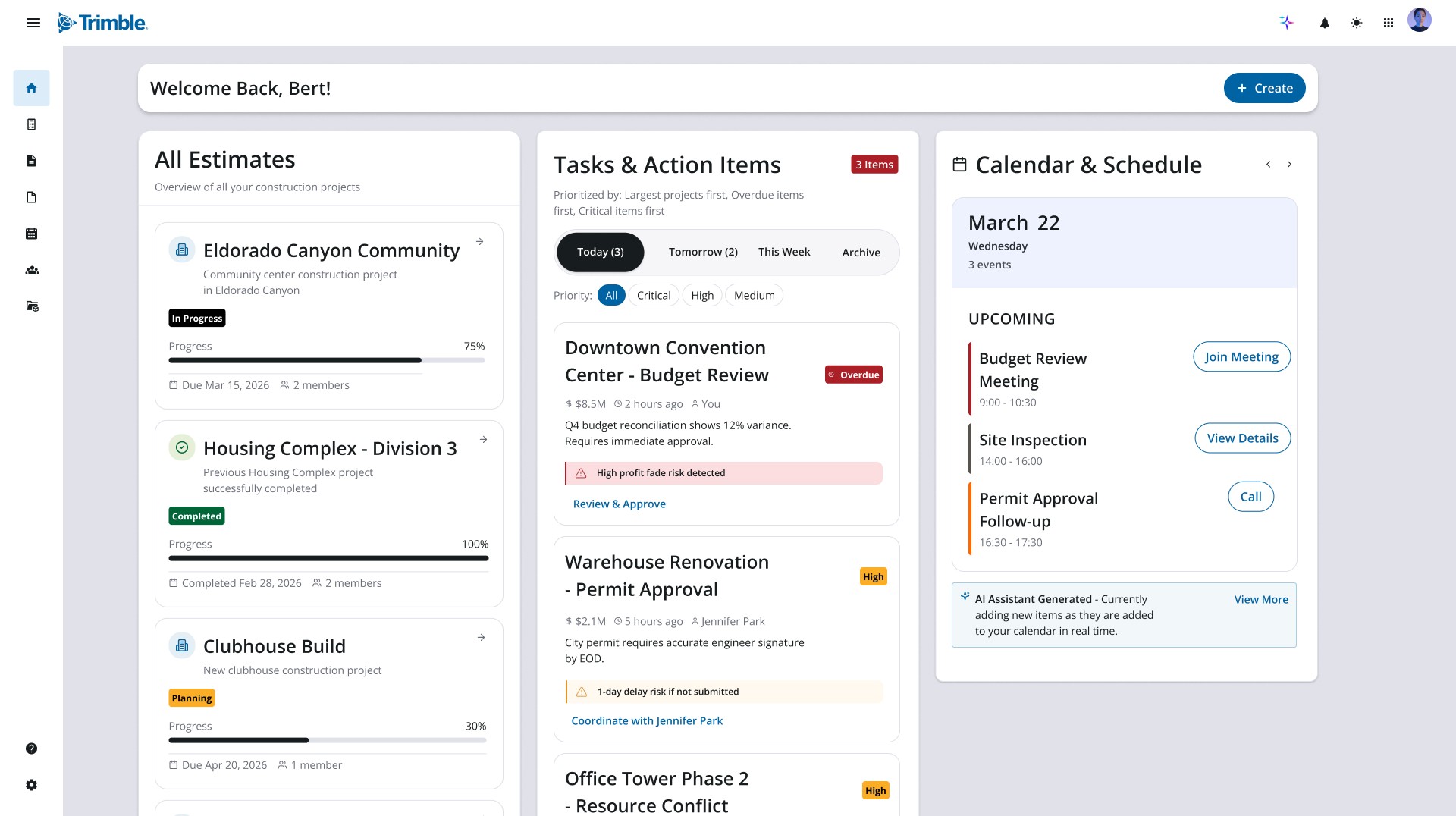
Task: Click March 22 date header
Action: [x=1014, y=222]
